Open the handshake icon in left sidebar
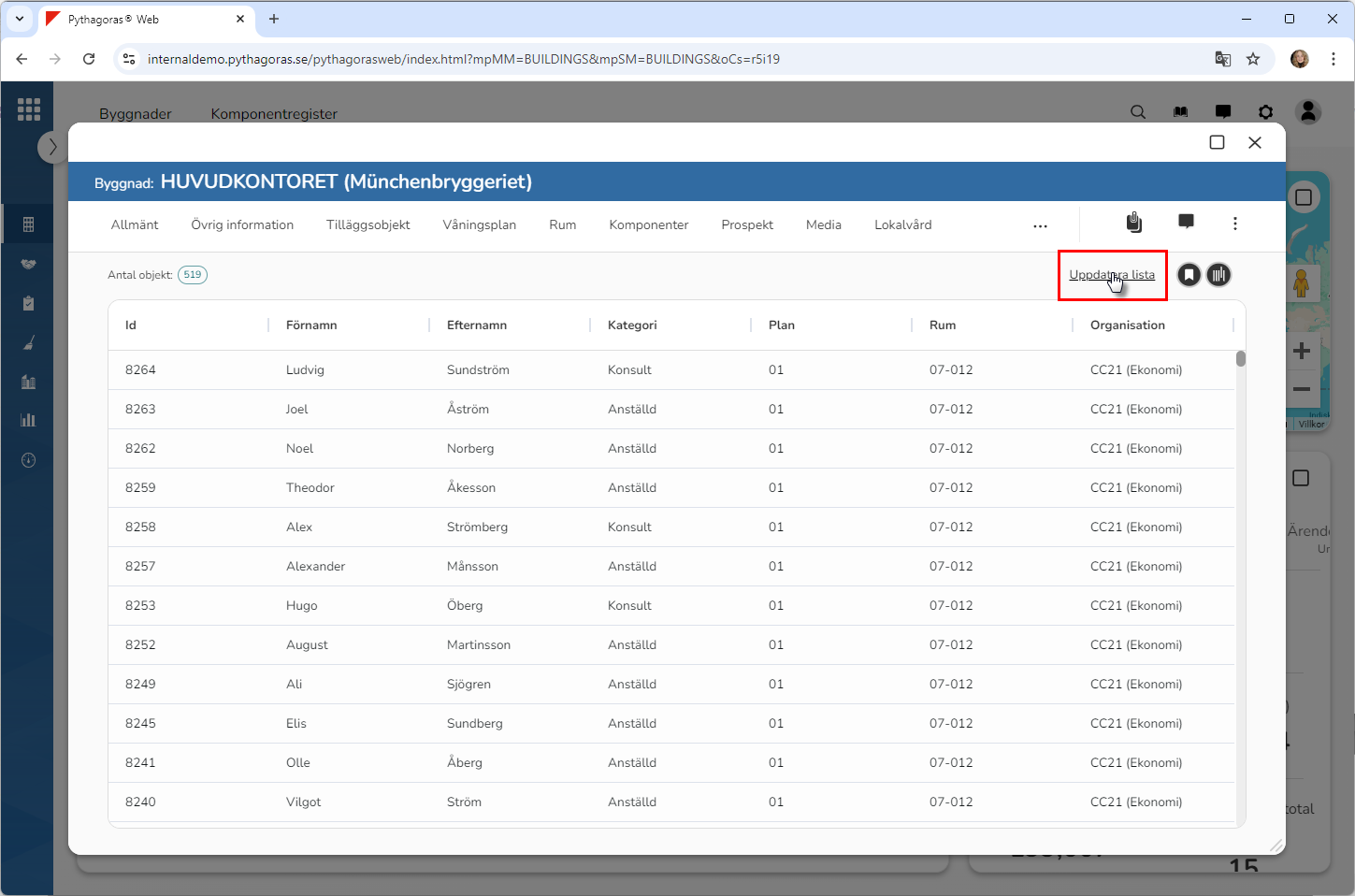The height and width of the screenshot is (896, 1355). (x=28, y=264)
